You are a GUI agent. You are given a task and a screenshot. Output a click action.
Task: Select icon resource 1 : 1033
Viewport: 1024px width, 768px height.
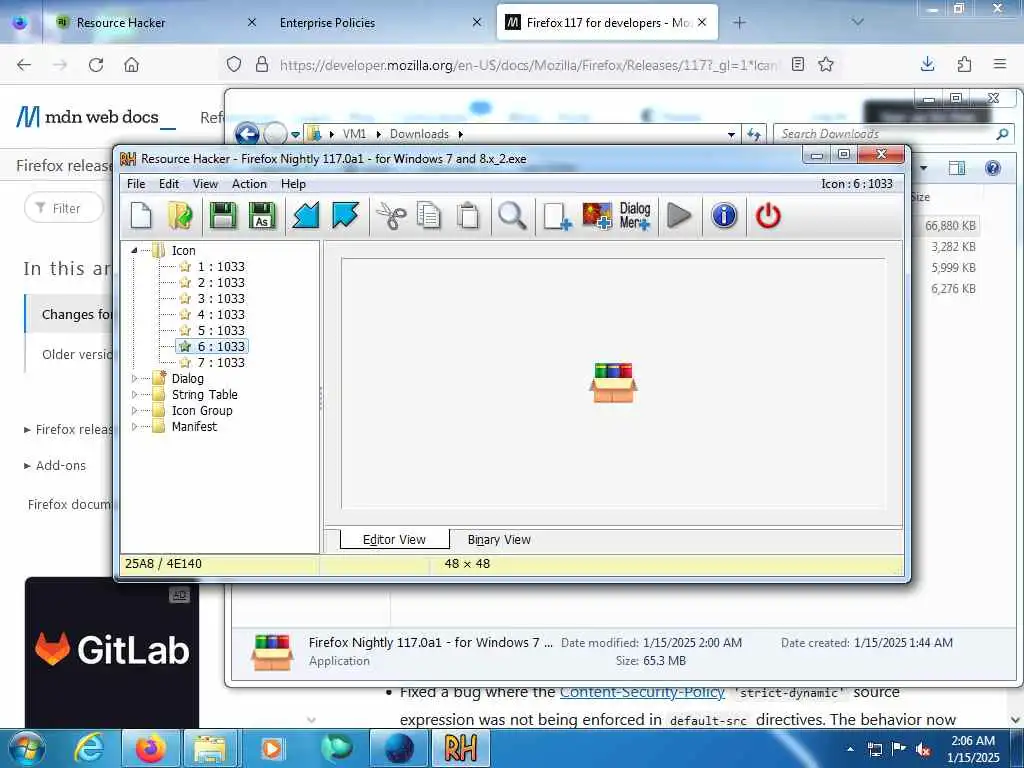pyautogui.click(x=221, y=266)
